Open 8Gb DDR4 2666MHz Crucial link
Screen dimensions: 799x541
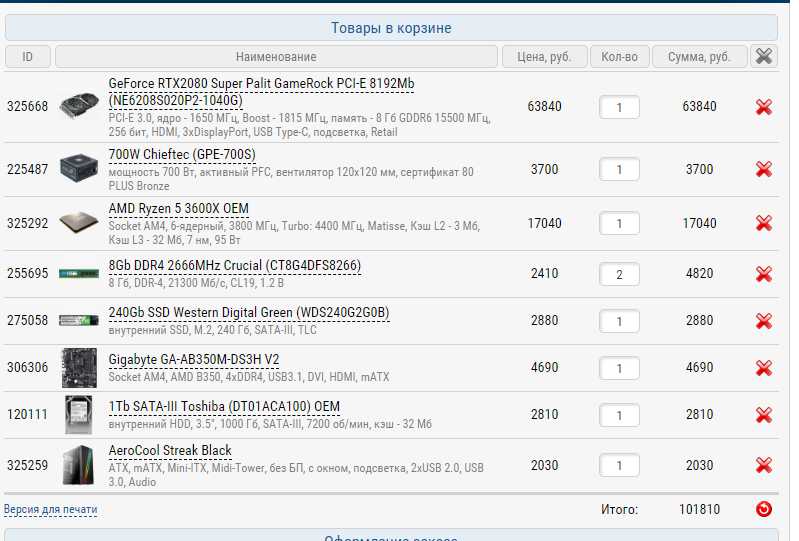tap(234, 265)
